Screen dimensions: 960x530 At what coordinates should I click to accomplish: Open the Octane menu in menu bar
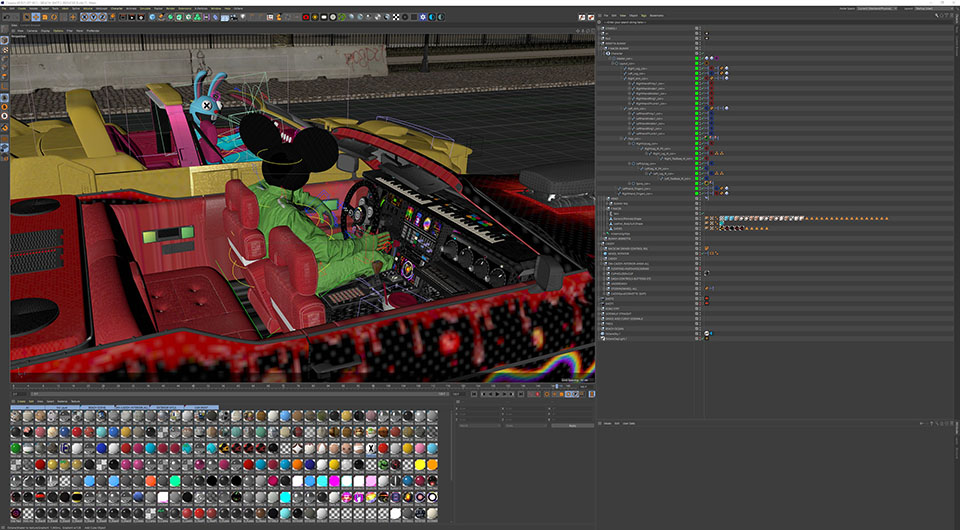[x=238, y=9]
